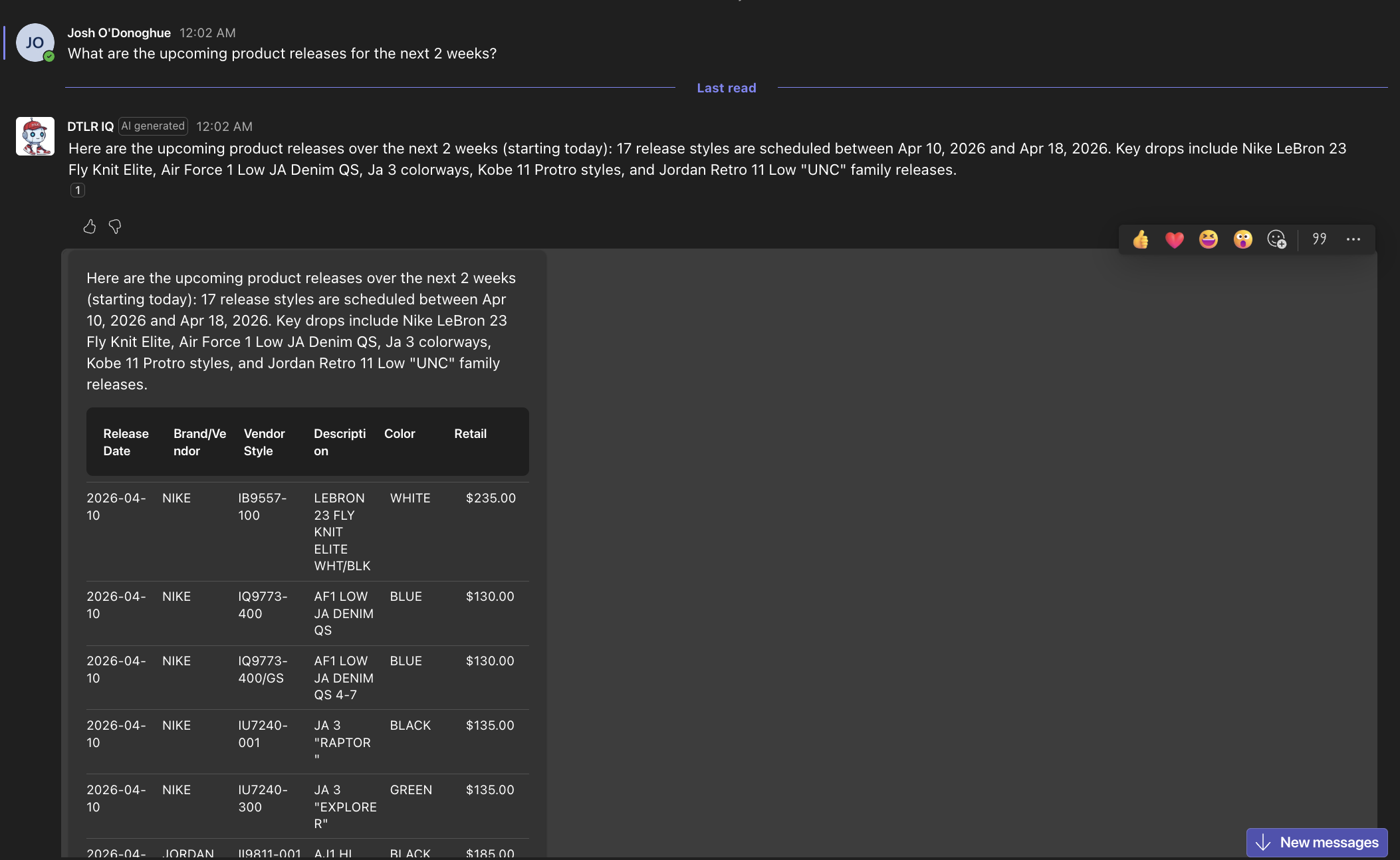
Task: Select the BLACK color cell for JA 3
Action: (x=410, y=725)
